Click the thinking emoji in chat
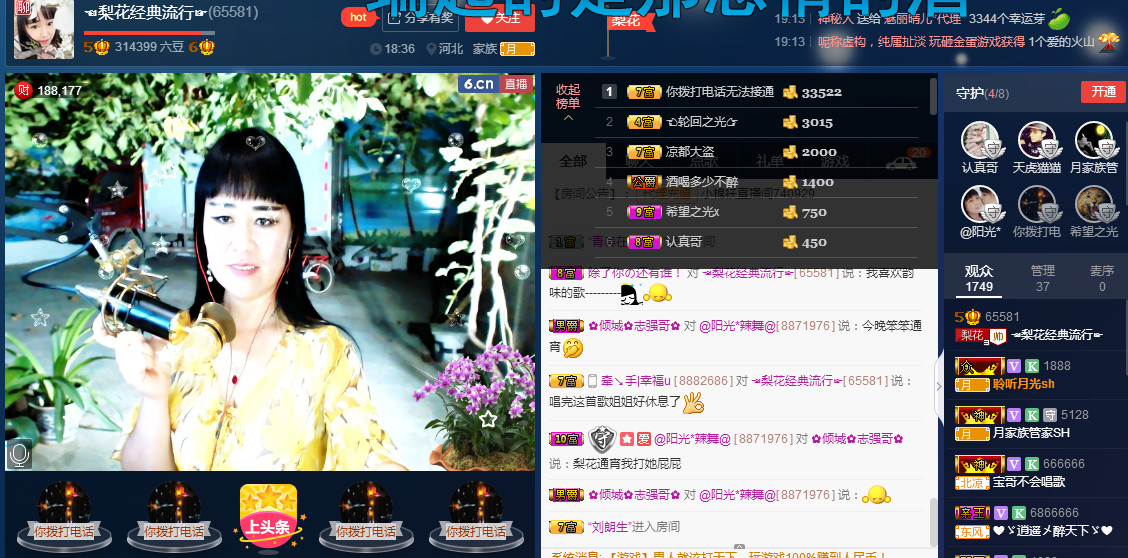The height and width of the screenshot is (558, 1128). 573,348
